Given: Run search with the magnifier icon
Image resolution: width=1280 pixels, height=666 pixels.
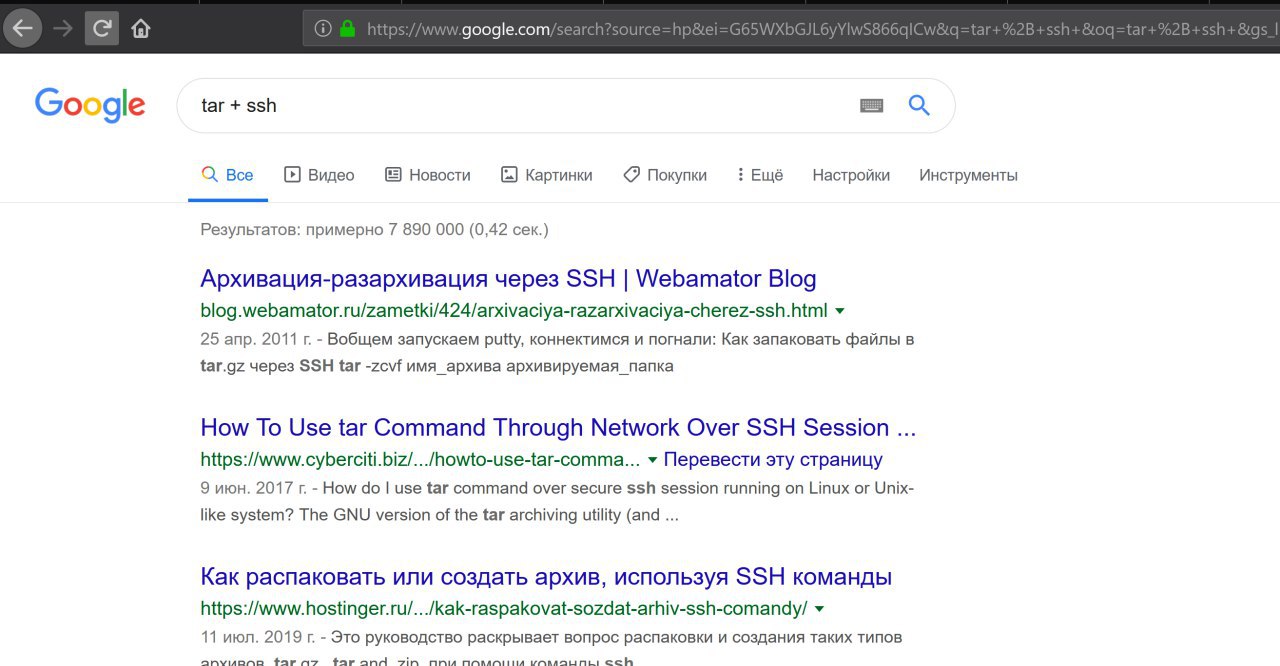Looking at the screenshot, I should (919, 105).
